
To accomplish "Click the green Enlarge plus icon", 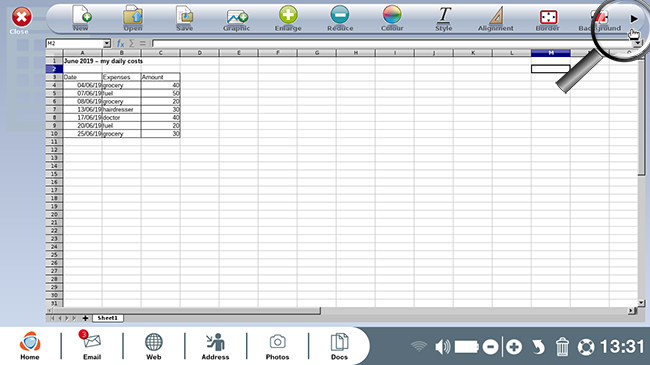I will click(288, 15).
